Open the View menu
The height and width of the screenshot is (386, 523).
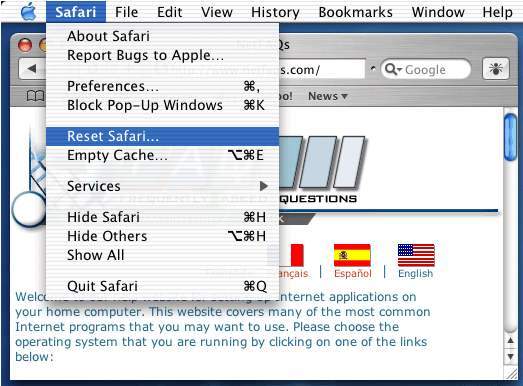[216, 12]
